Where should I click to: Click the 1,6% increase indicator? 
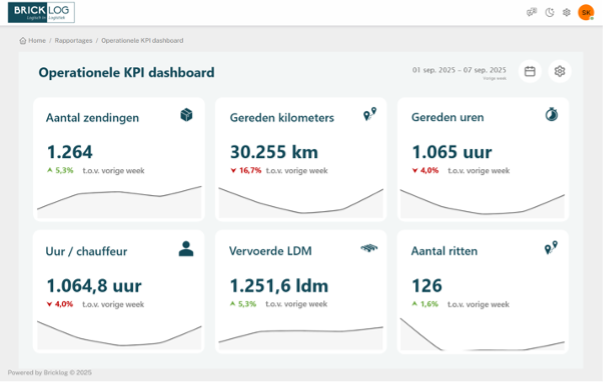[x=425, y=304]
